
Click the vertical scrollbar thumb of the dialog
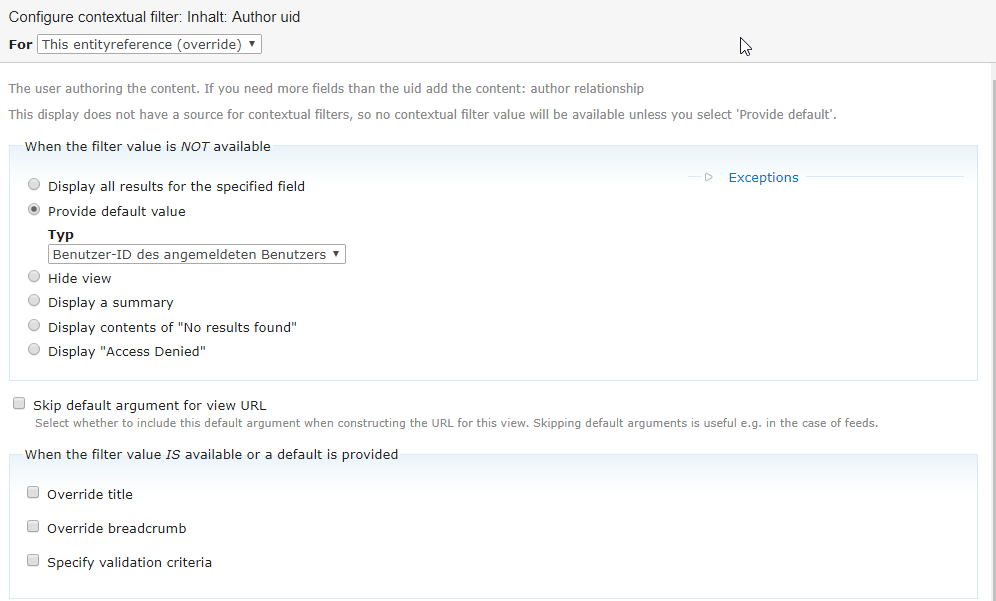(x=988, y=300)
